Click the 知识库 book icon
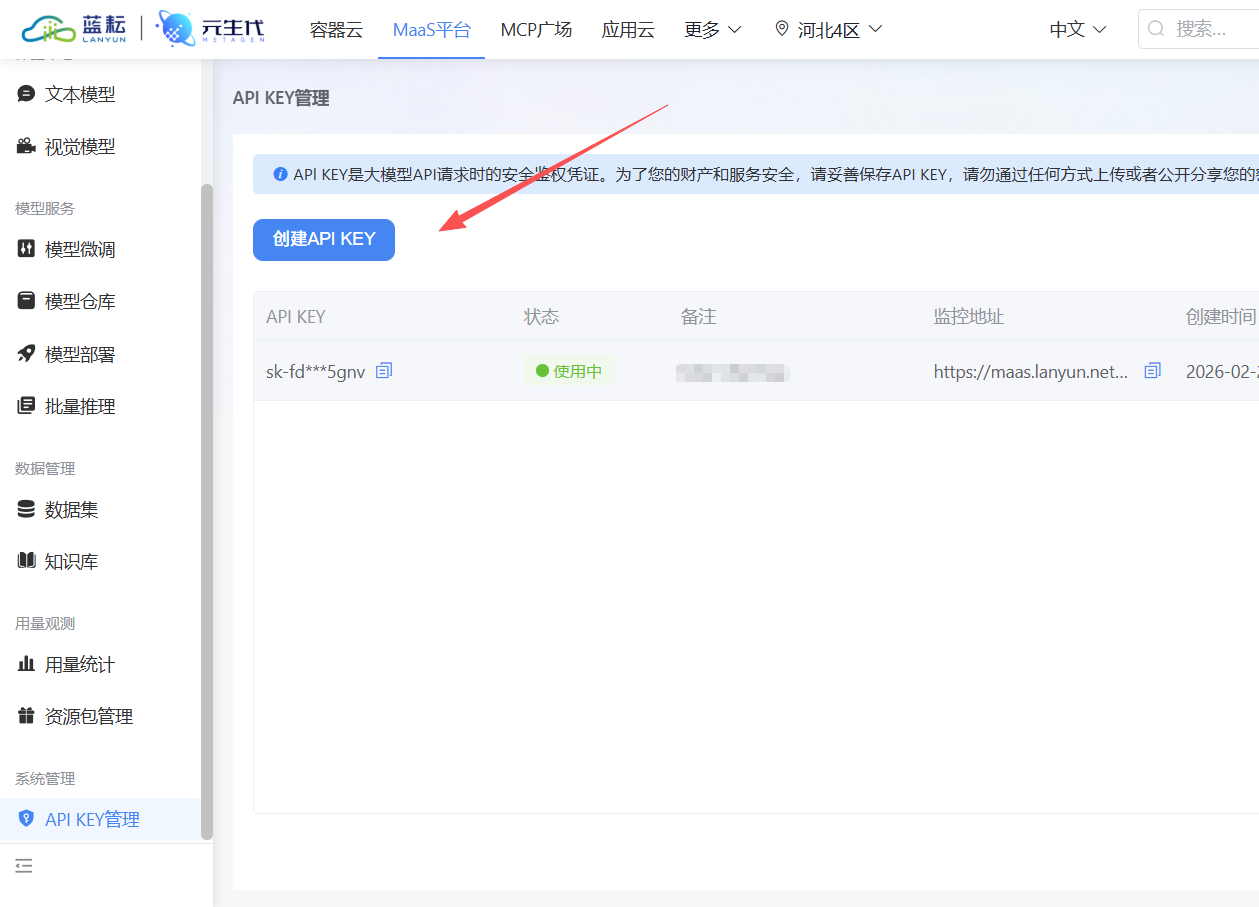 (27, 561)
